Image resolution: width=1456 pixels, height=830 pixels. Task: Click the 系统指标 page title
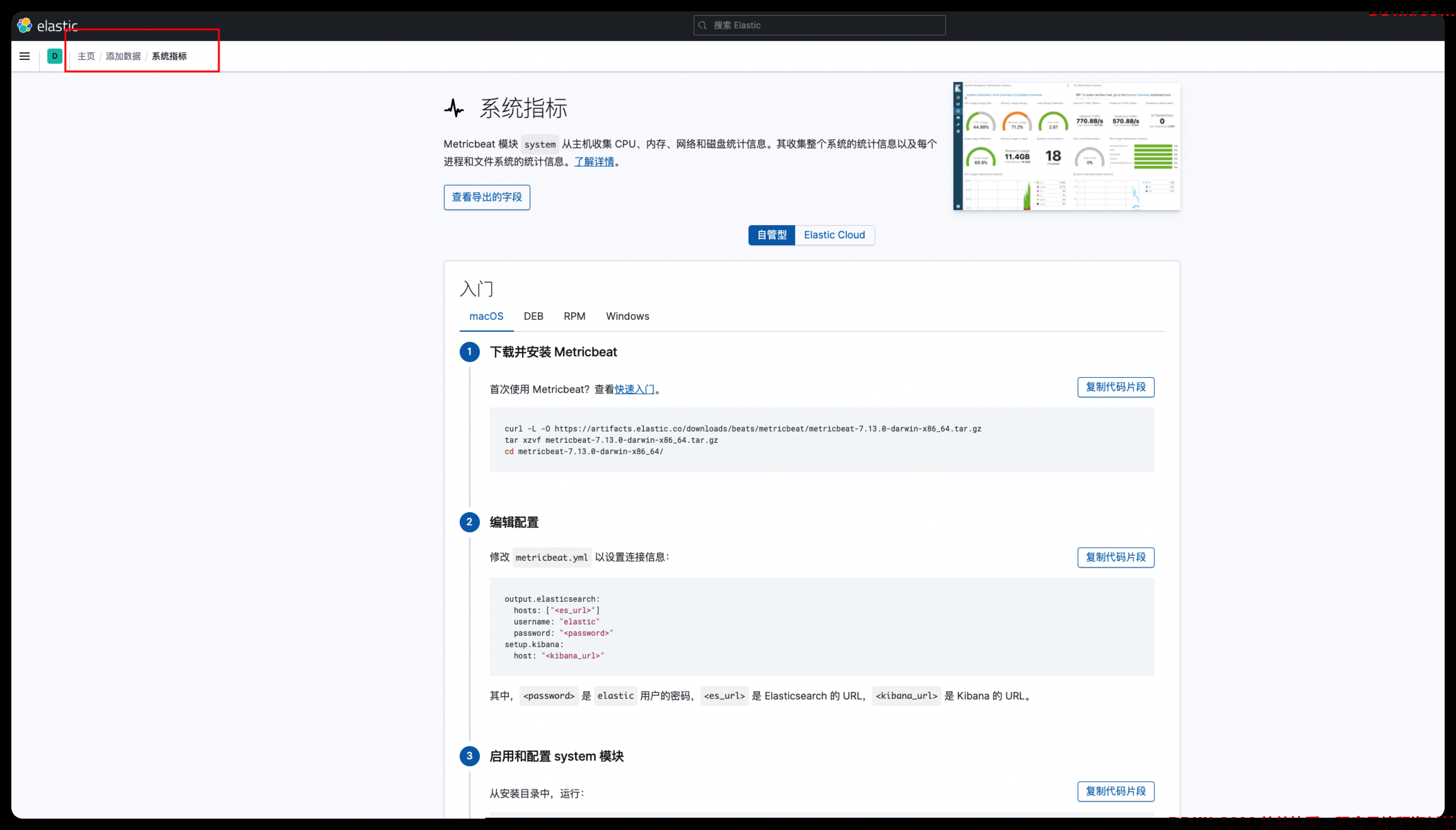pyautogui.click(x=523, y=108)
